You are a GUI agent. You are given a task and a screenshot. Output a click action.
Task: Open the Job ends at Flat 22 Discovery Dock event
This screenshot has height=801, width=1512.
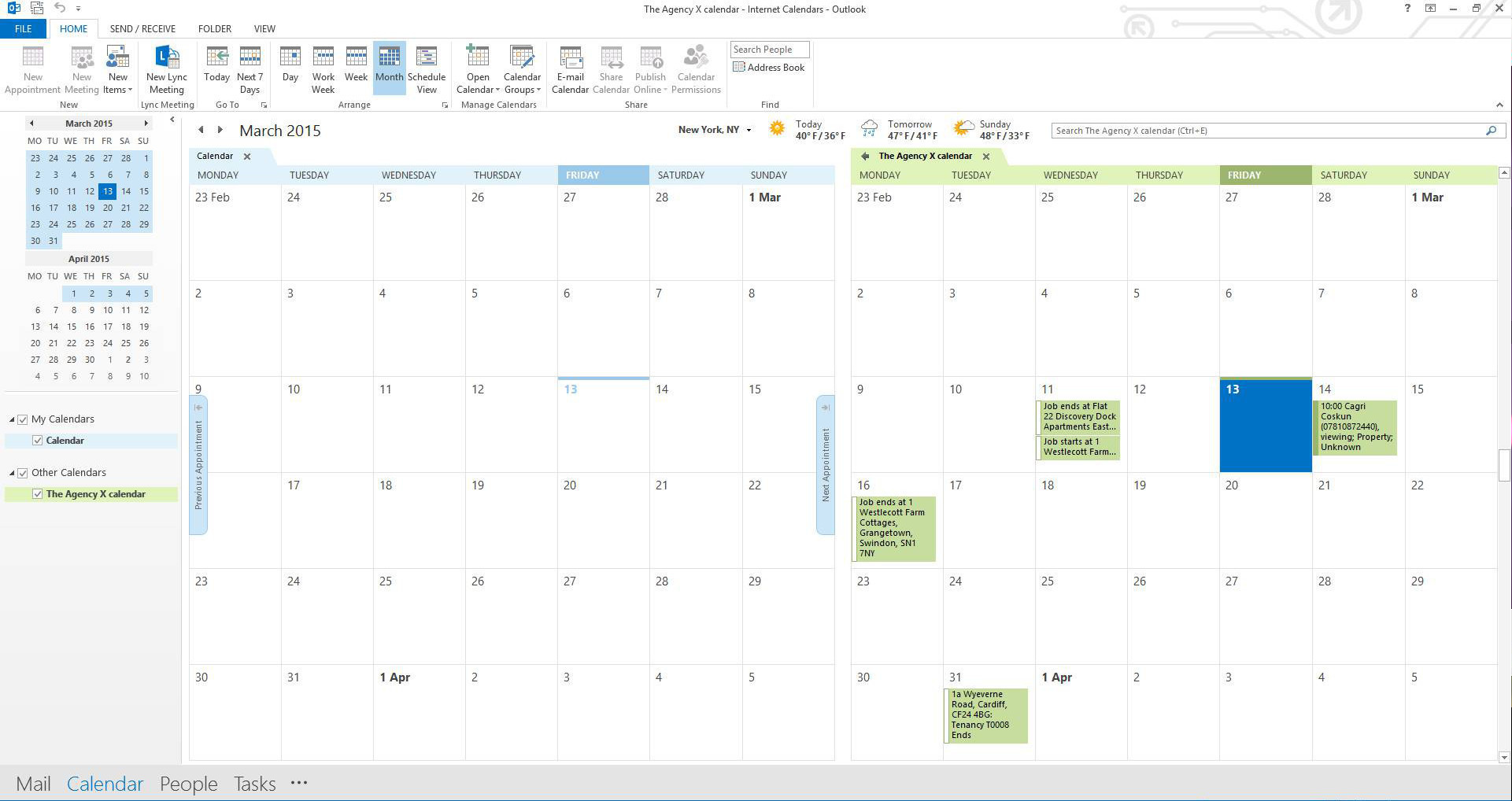1079,417
